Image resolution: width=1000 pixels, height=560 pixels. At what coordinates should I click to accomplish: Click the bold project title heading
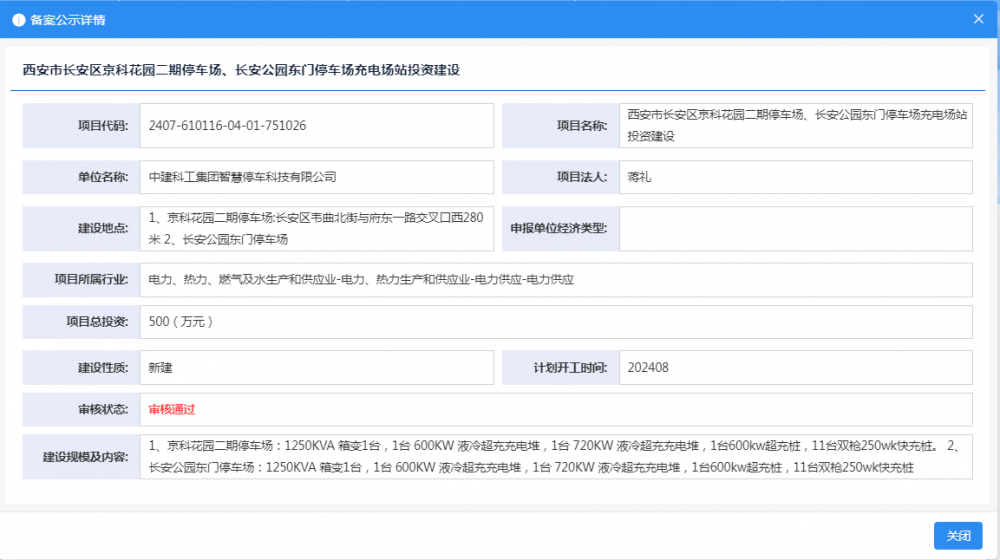pyautogui.click(x=241, y=70)
